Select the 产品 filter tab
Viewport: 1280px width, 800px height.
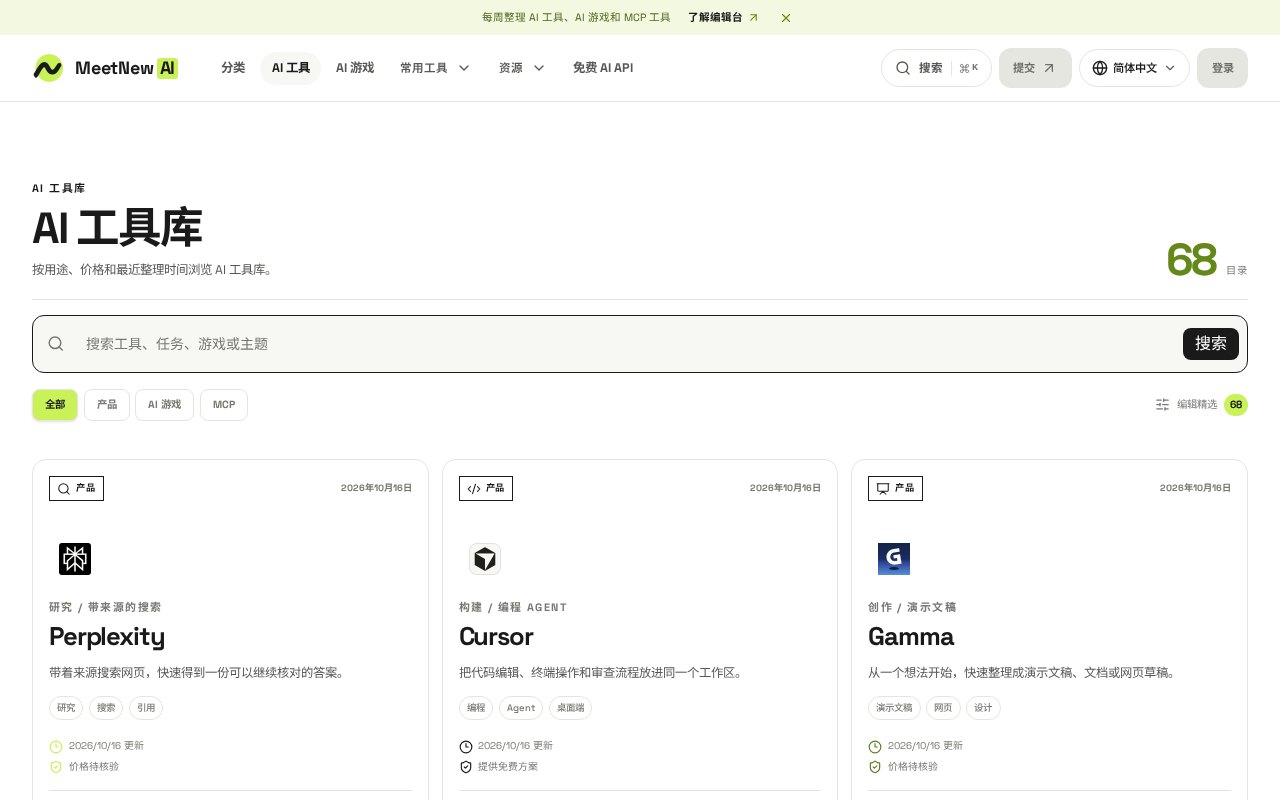[107, 405]
